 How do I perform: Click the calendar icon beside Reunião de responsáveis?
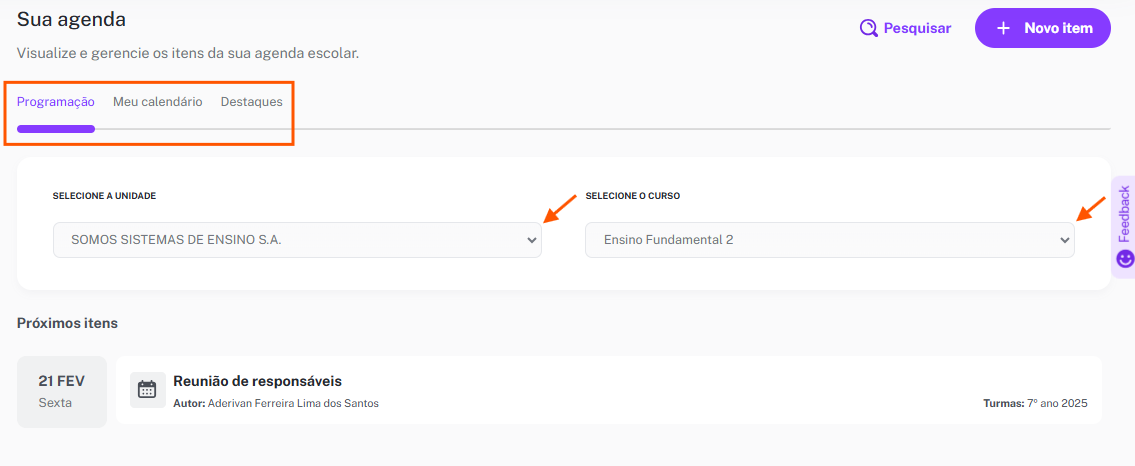pos(147,389)
